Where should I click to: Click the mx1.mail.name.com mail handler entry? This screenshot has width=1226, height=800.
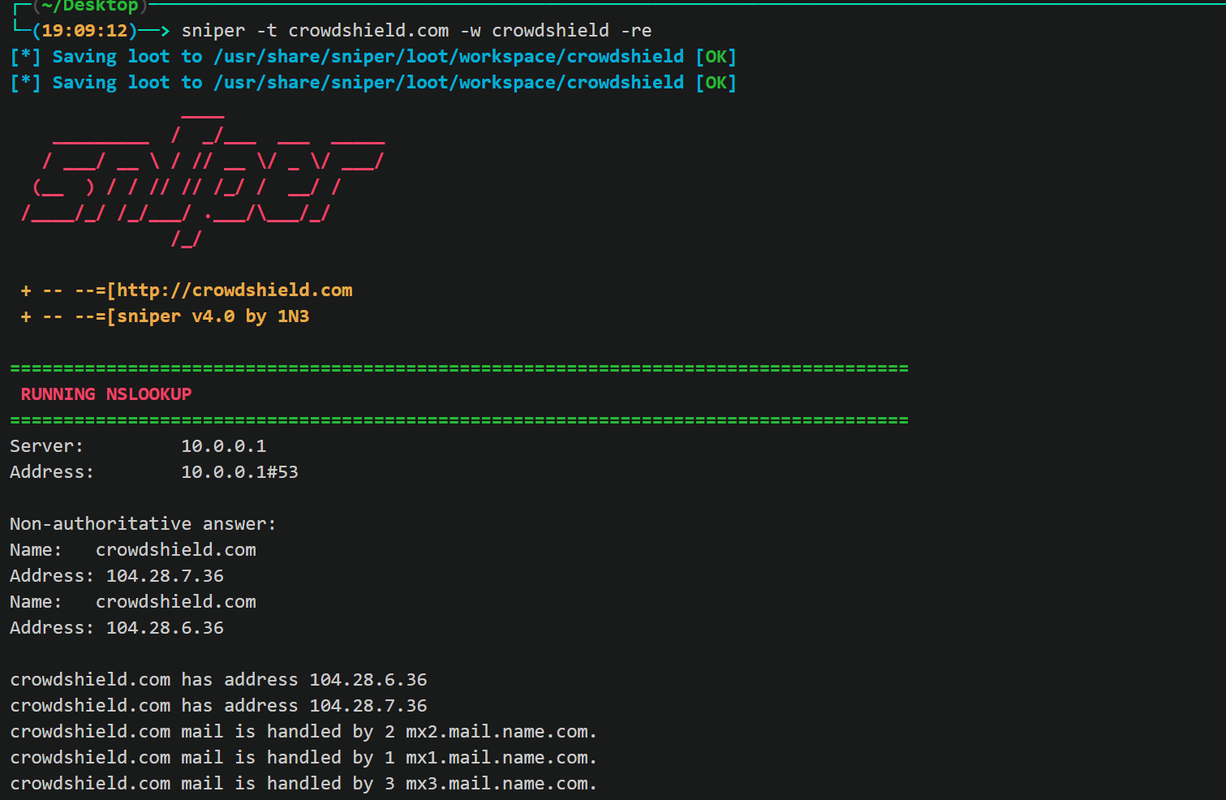tap(304, 758)
